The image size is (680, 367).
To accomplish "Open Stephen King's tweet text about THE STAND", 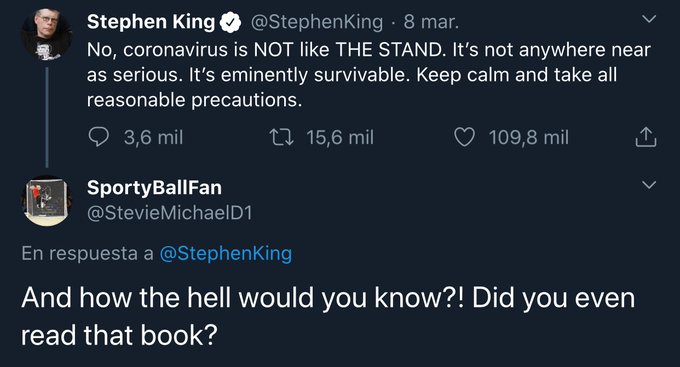I will coord(369,75).
